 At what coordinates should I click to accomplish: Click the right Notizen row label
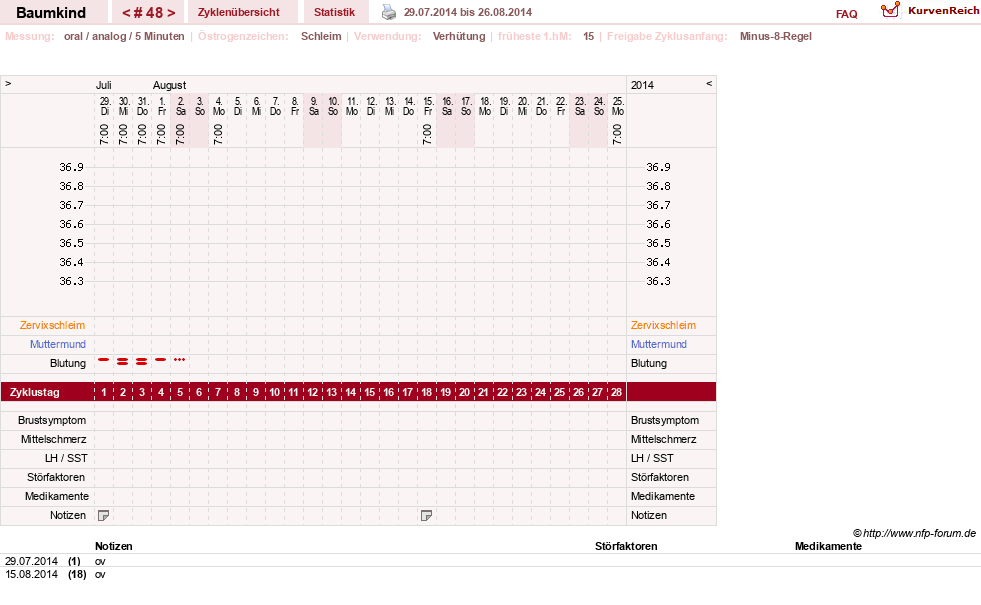pyautogui.click(x=649, y=516)
